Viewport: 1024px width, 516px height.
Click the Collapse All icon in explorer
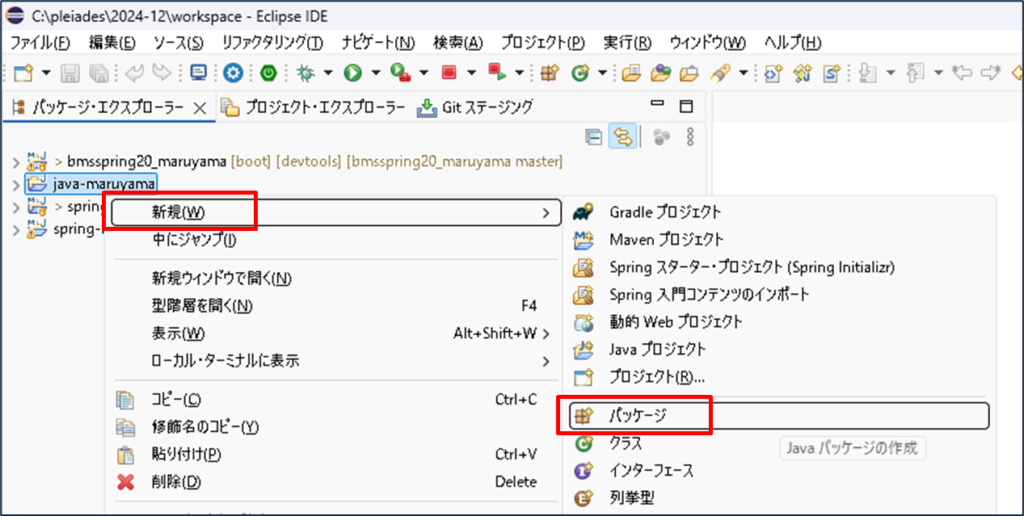tap(593, 137)
